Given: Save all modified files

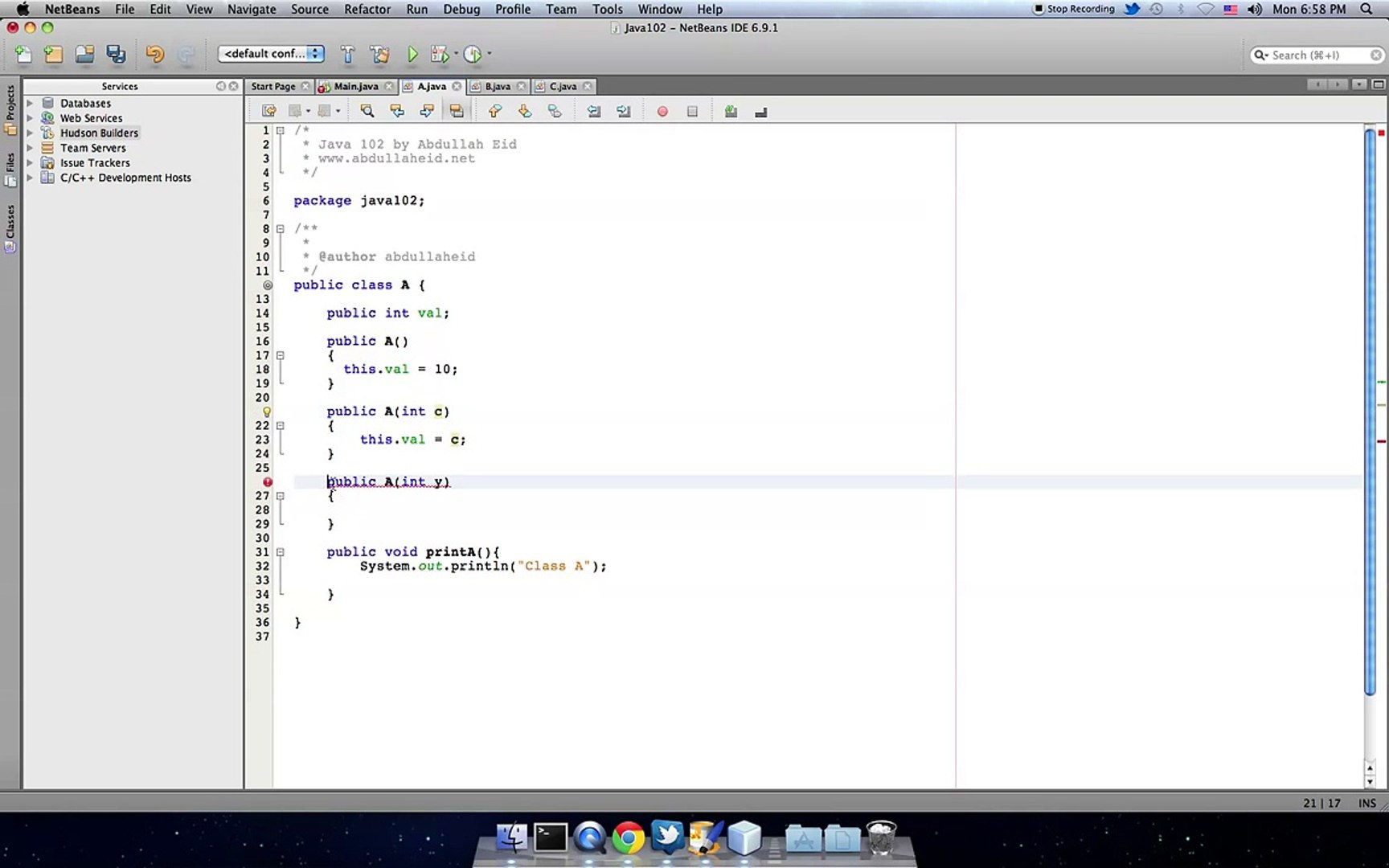Looking at the screenshot, I should 116,54.
